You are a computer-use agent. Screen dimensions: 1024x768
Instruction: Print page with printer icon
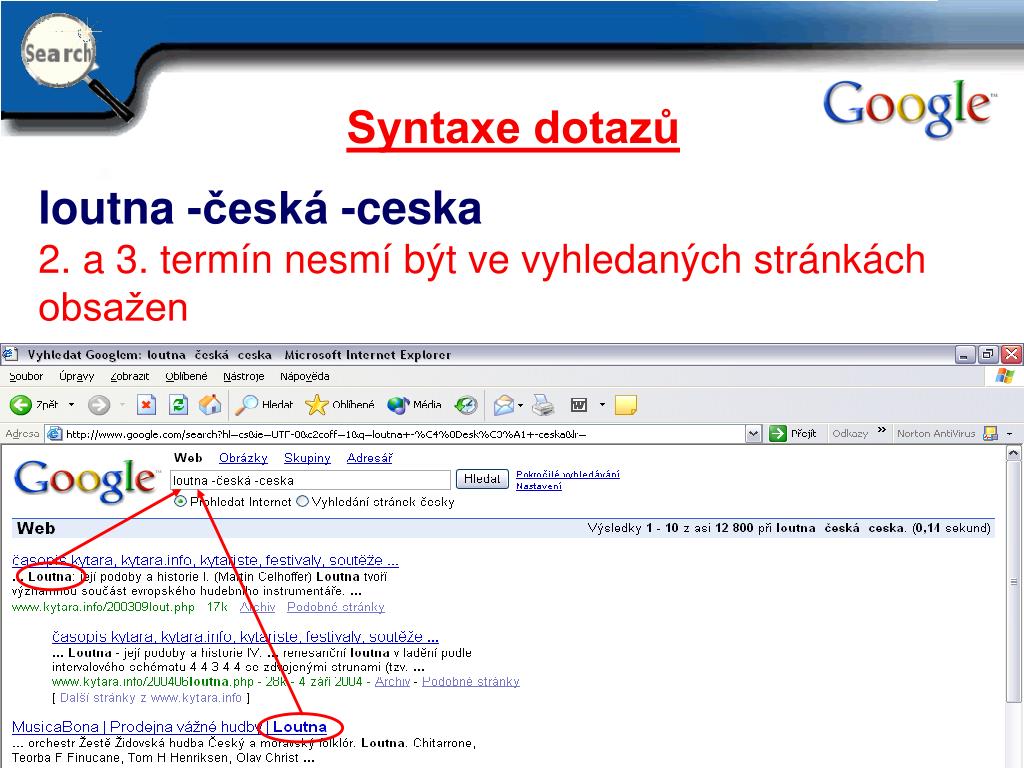[543, 405]
